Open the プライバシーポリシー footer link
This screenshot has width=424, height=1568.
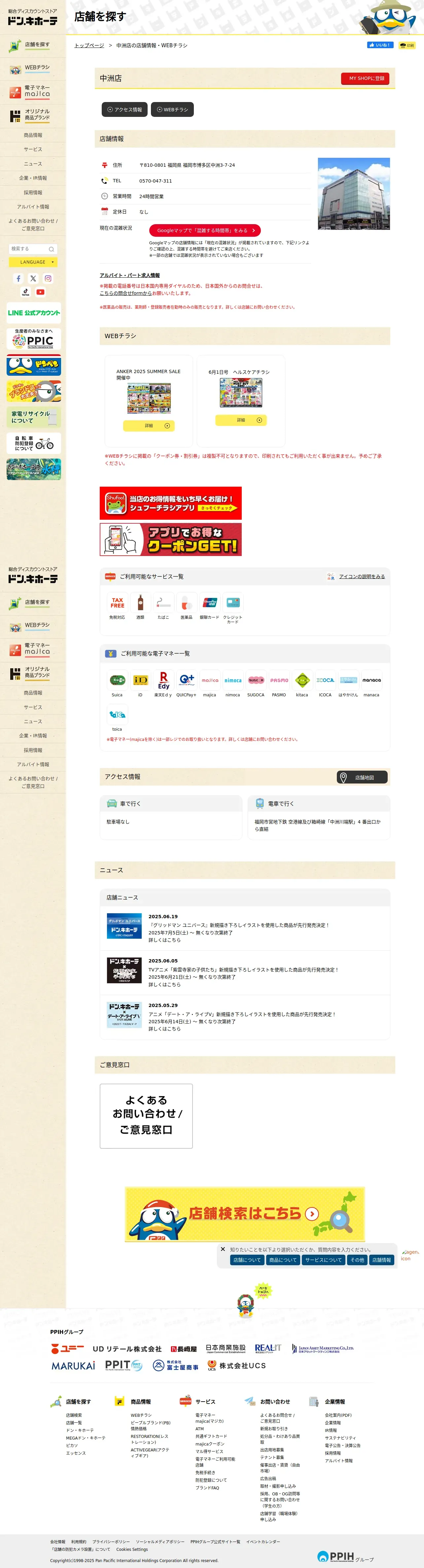point(111,1542)
